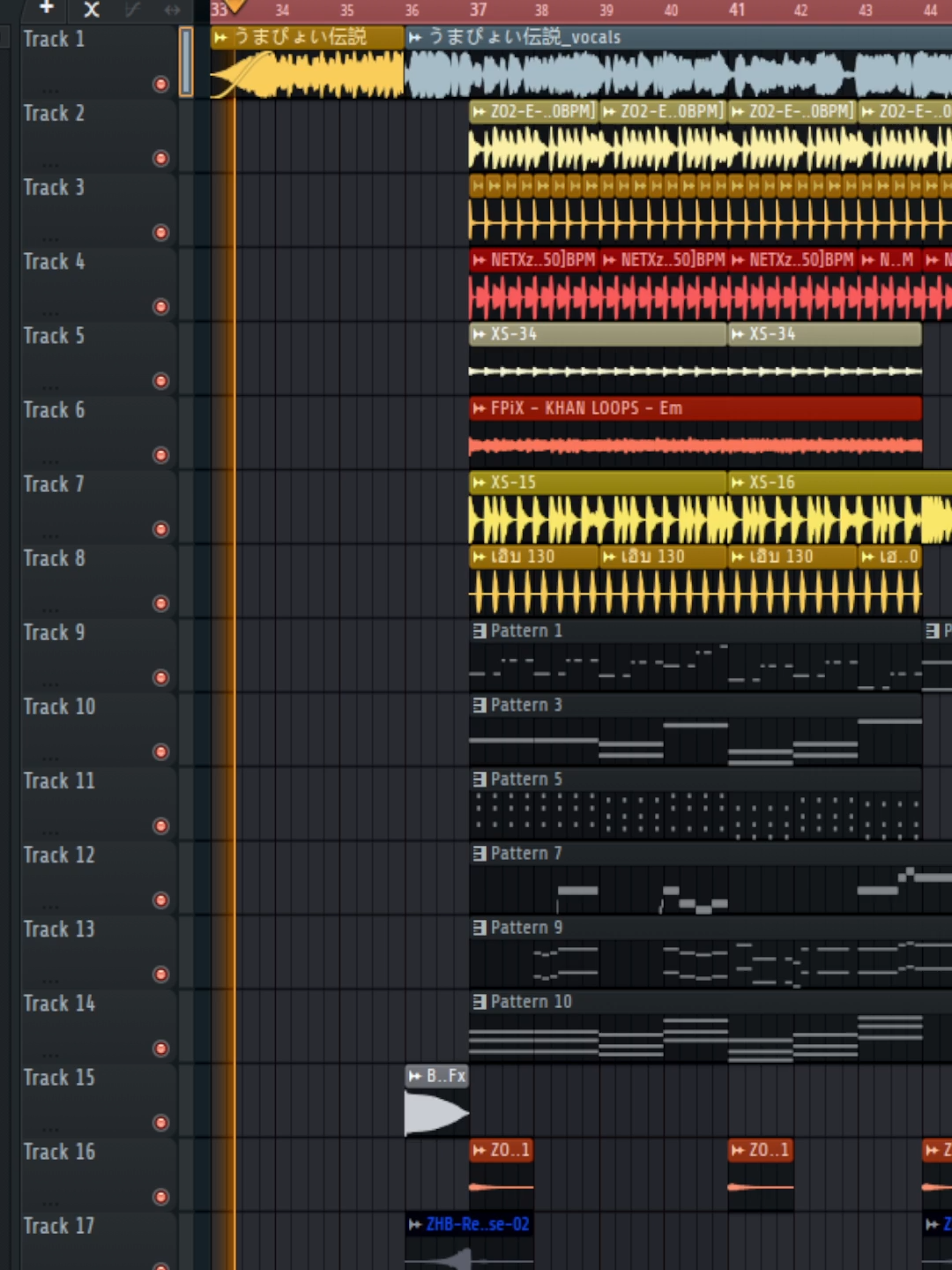Click the vertical size bar beside Track 1

pos(186,62)
